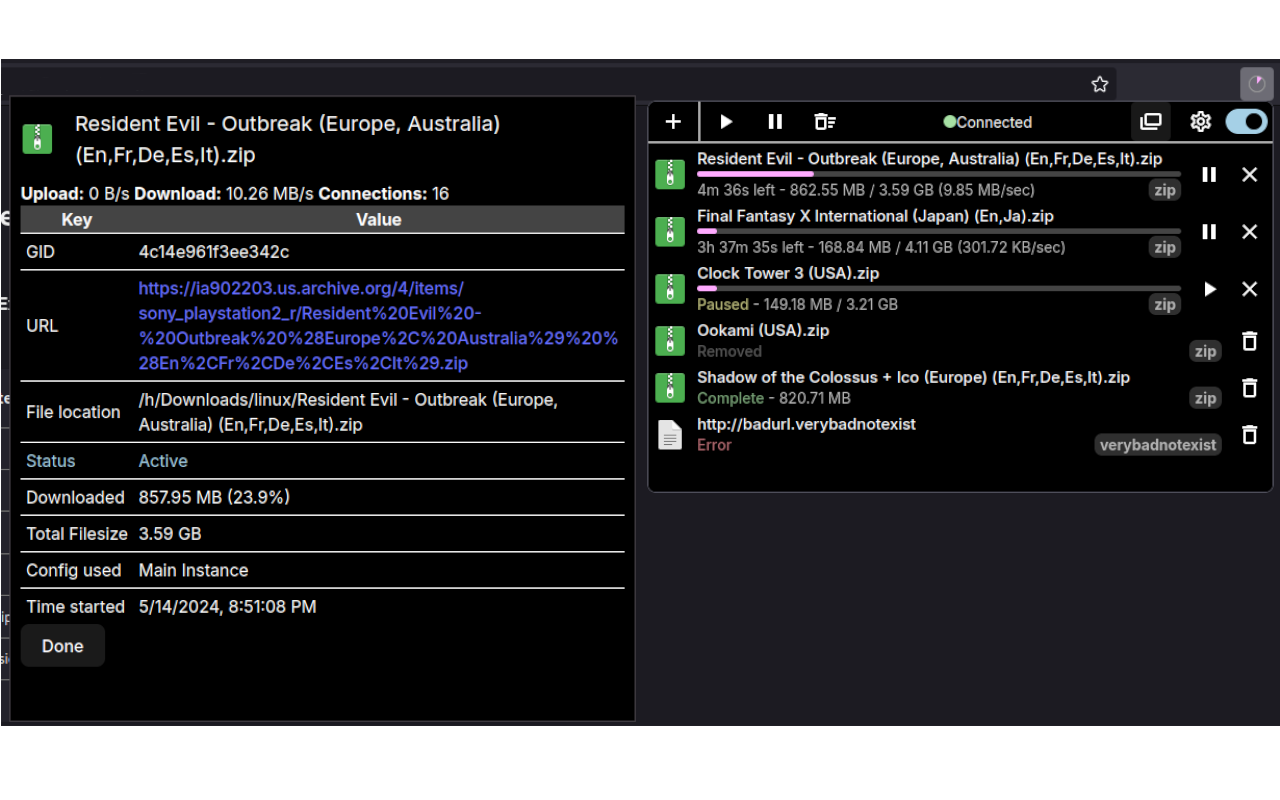Click the browser extension icon in toolbar

coord(1257,84)
